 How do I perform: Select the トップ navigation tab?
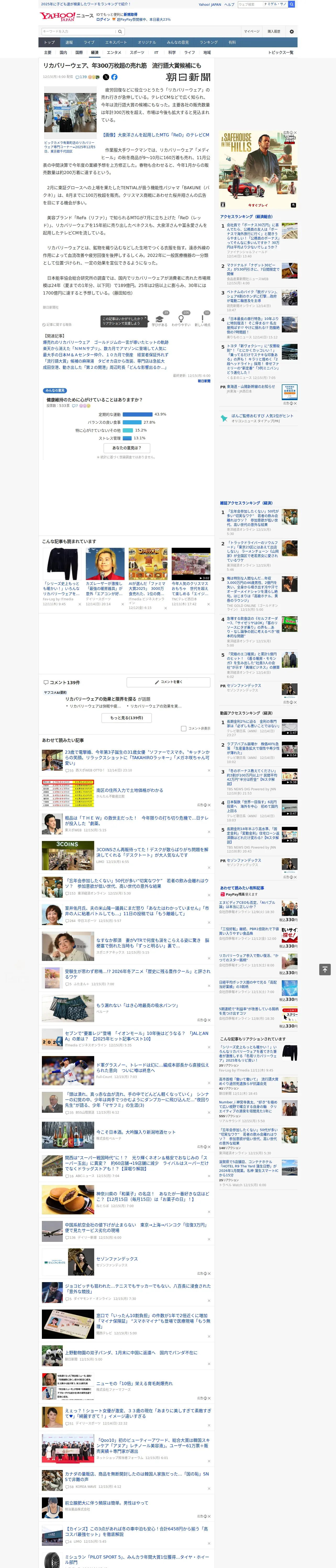coord(49,43)
